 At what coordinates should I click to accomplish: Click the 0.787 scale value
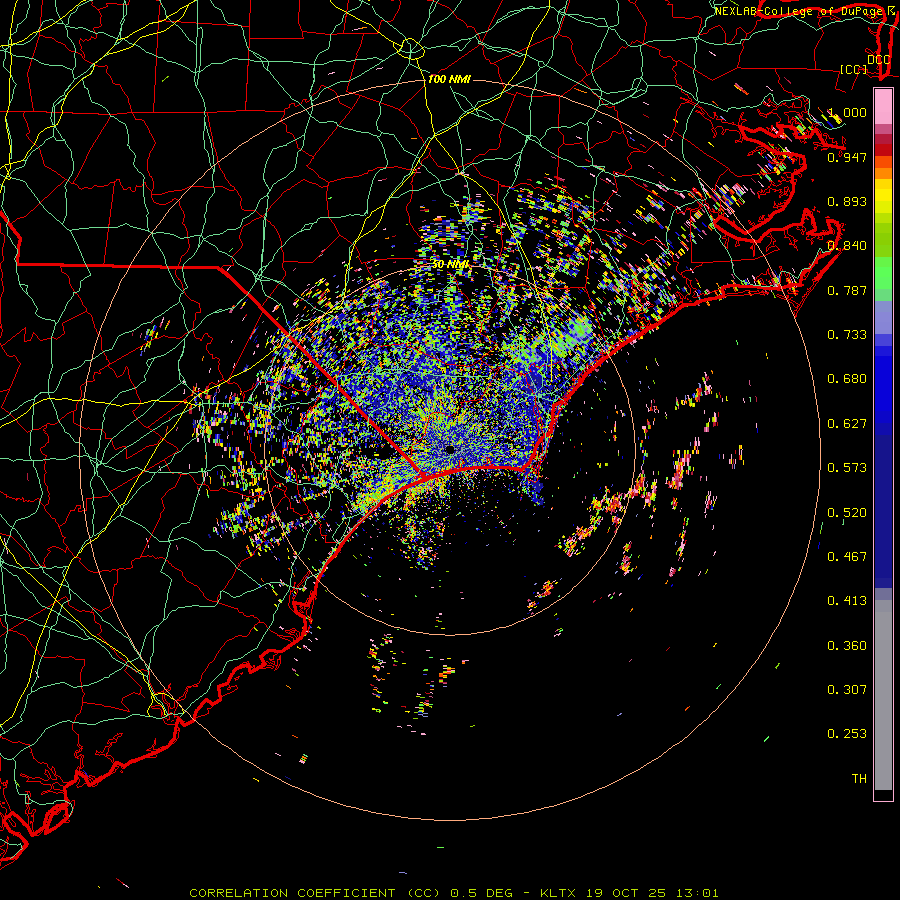[x=847, y=290]
